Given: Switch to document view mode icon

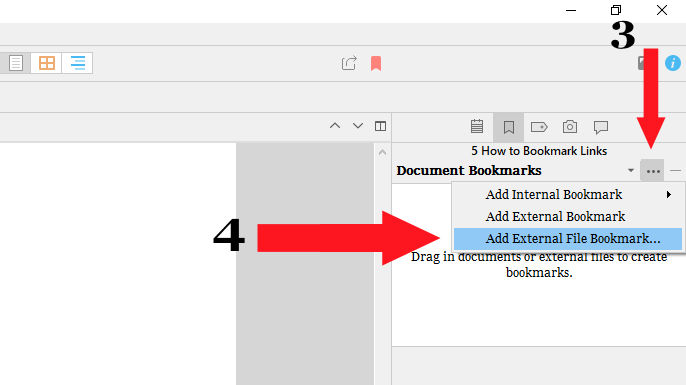Looking at the screenshot, I should pos(16,63).
